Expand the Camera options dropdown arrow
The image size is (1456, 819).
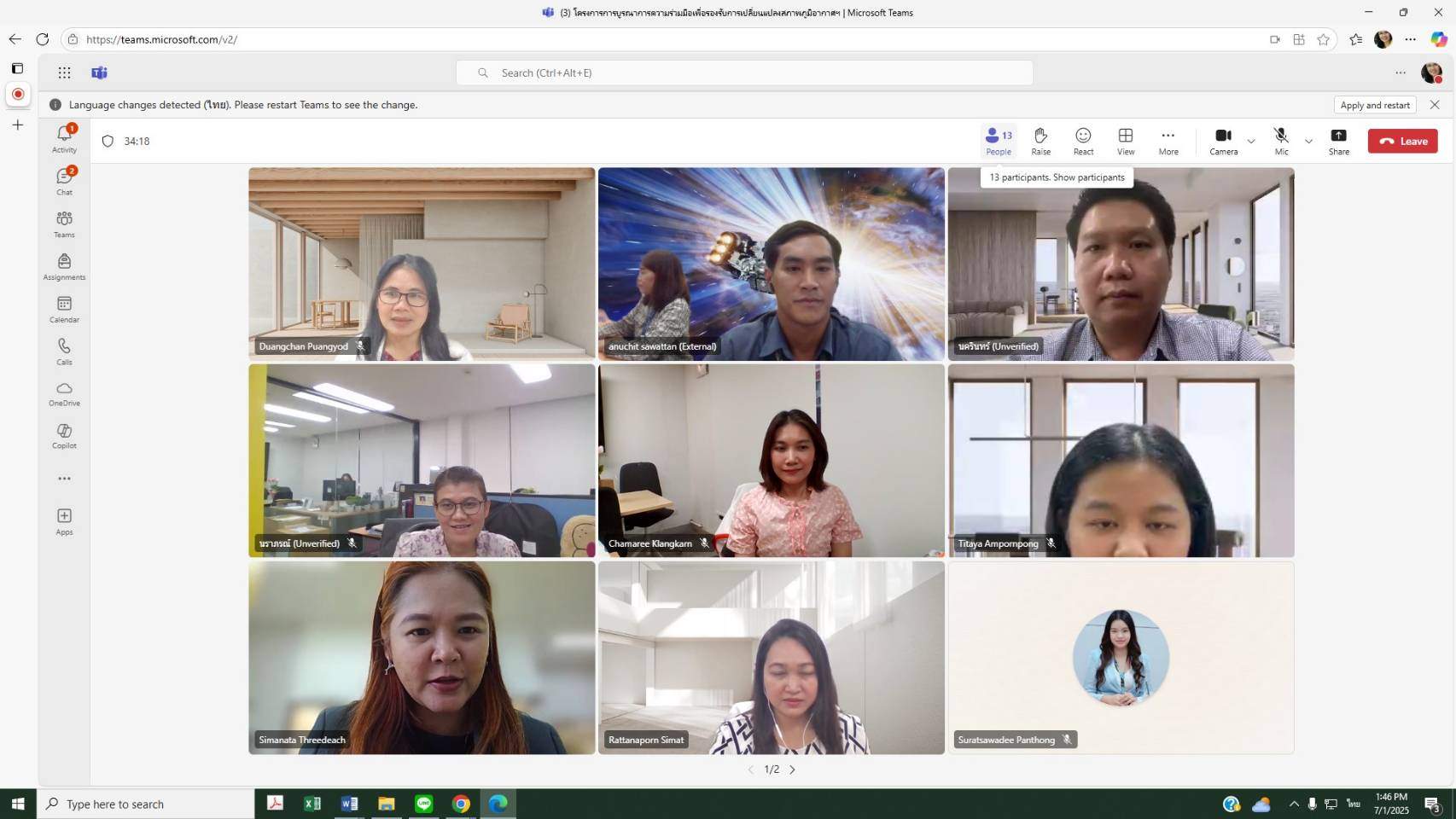click(1251, 142)
